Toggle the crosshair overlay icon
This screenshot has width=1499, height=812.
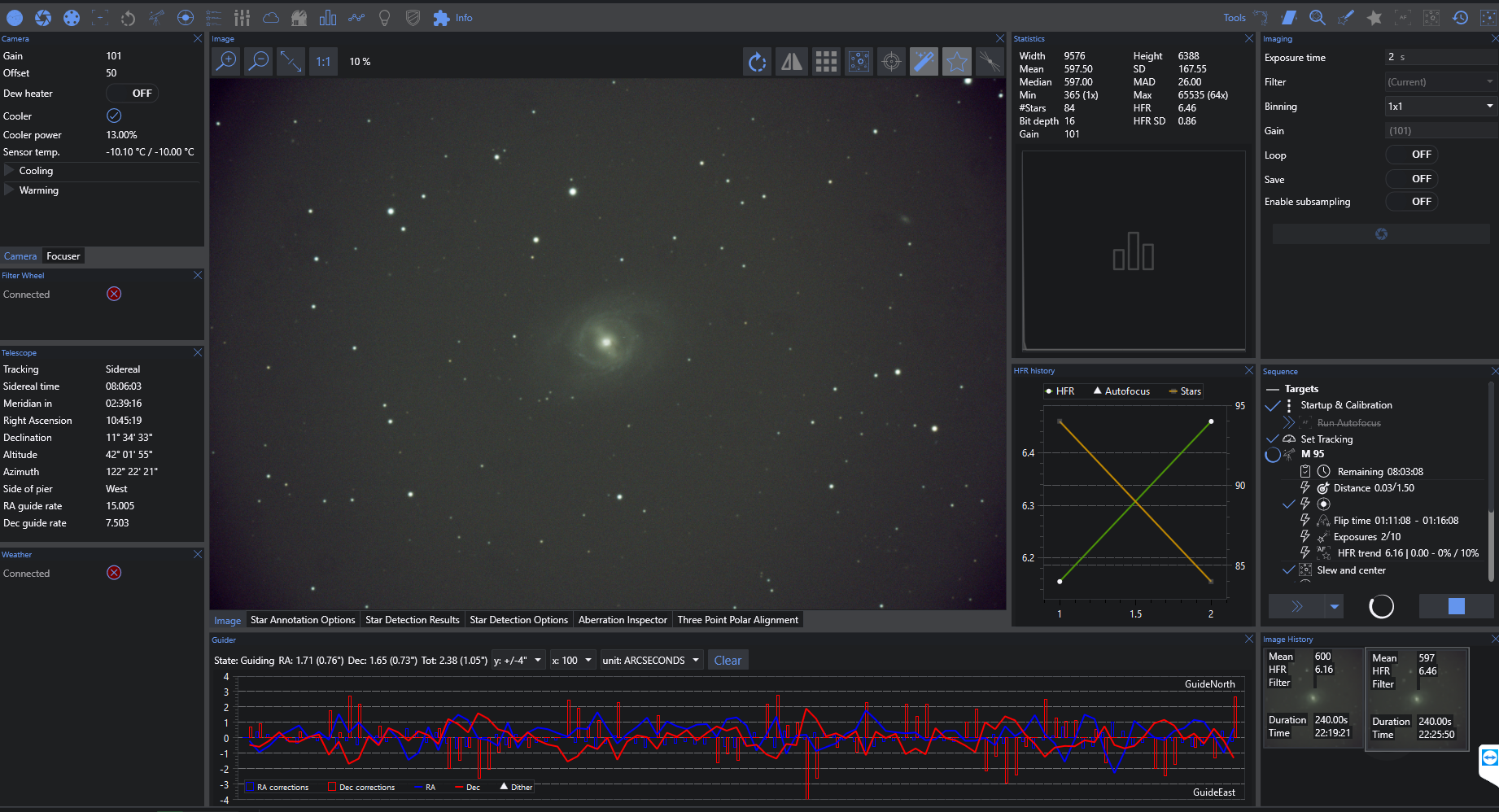point(891,61)
